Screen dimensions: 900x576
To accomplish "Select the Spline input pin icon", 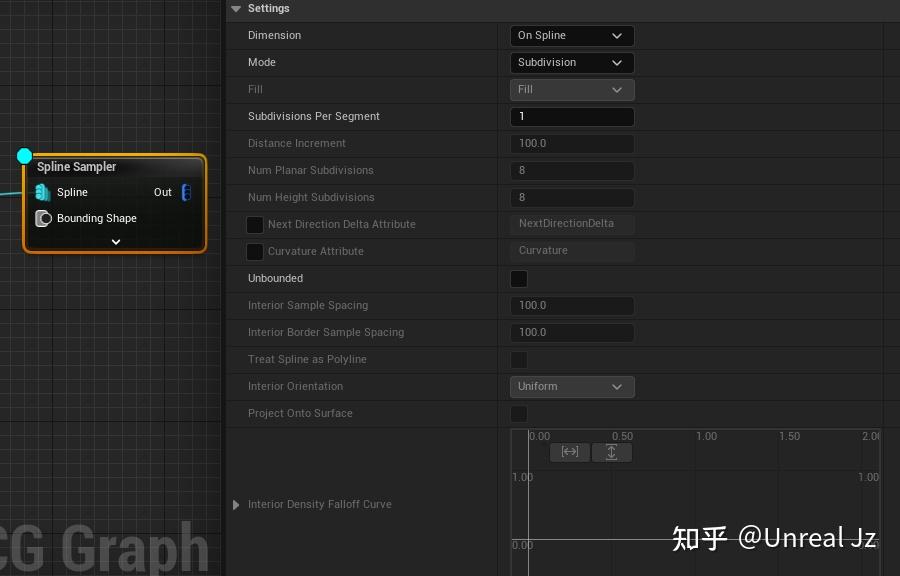I will tap(42, 192).
